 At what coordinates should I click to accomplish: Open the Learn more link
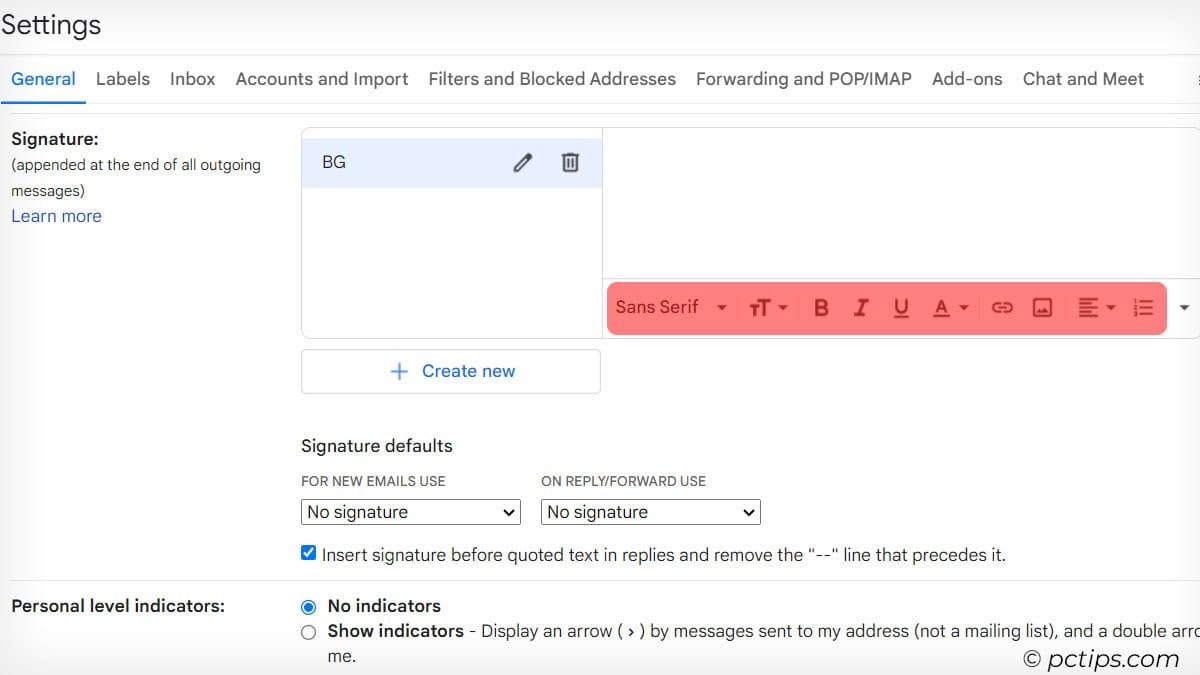(x=56, y=215)
